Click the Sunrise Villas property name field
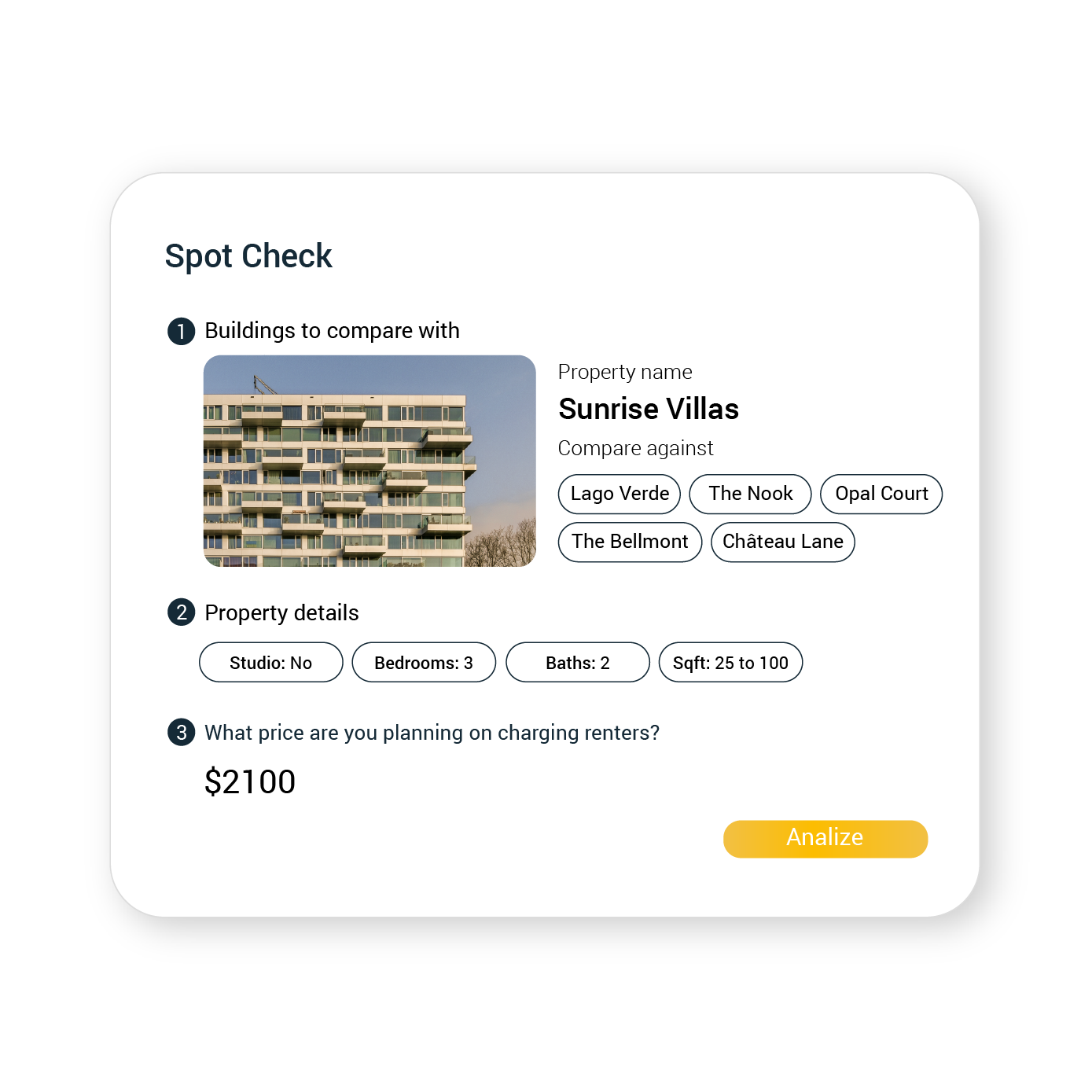The image size is (1092, 1092). [x=649, y=409]
